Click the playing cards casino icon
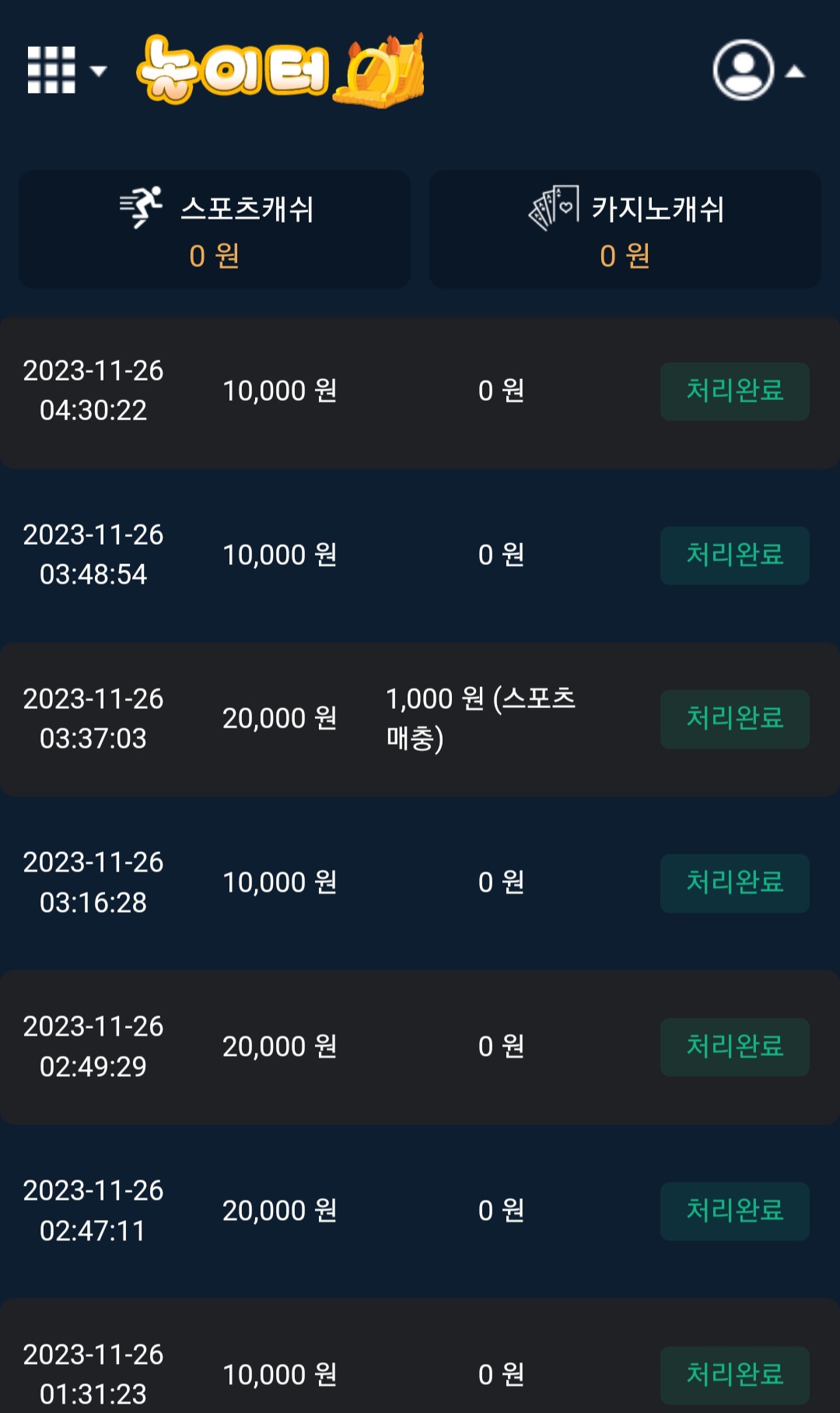840x1413 pixels. (x=554, y=207)
